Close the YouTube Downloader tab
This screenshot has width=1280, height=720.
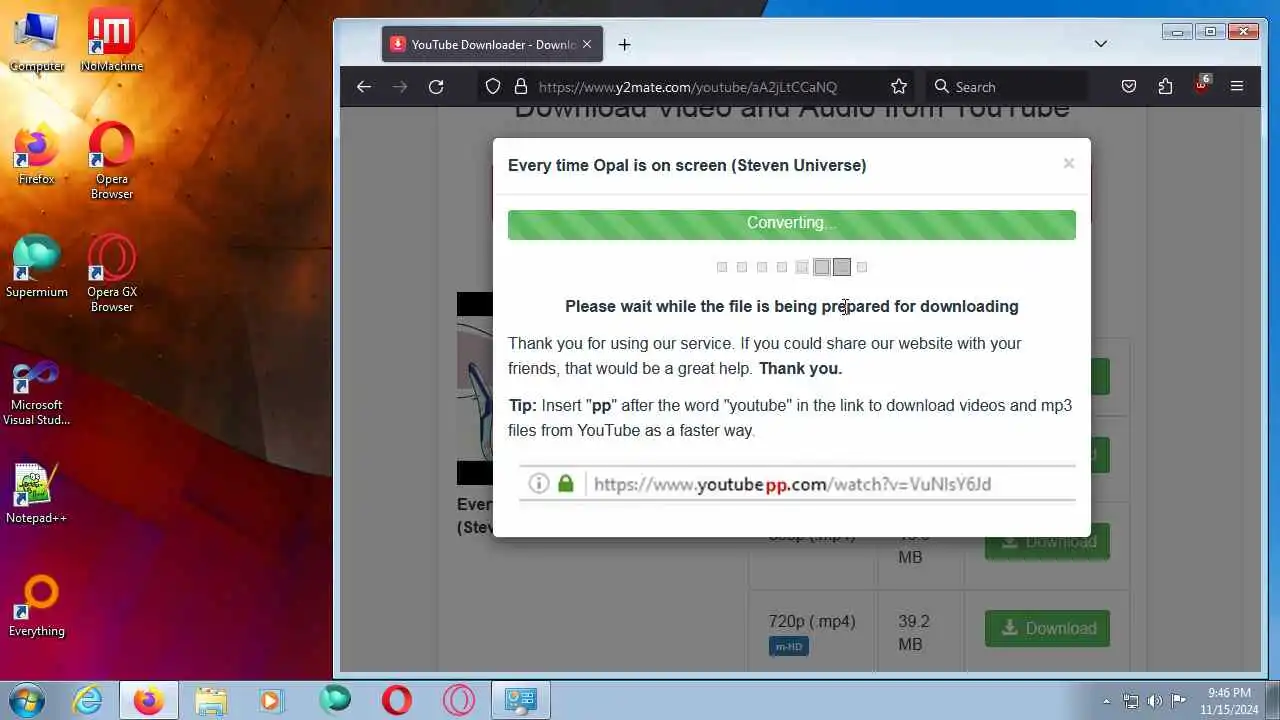587,44
